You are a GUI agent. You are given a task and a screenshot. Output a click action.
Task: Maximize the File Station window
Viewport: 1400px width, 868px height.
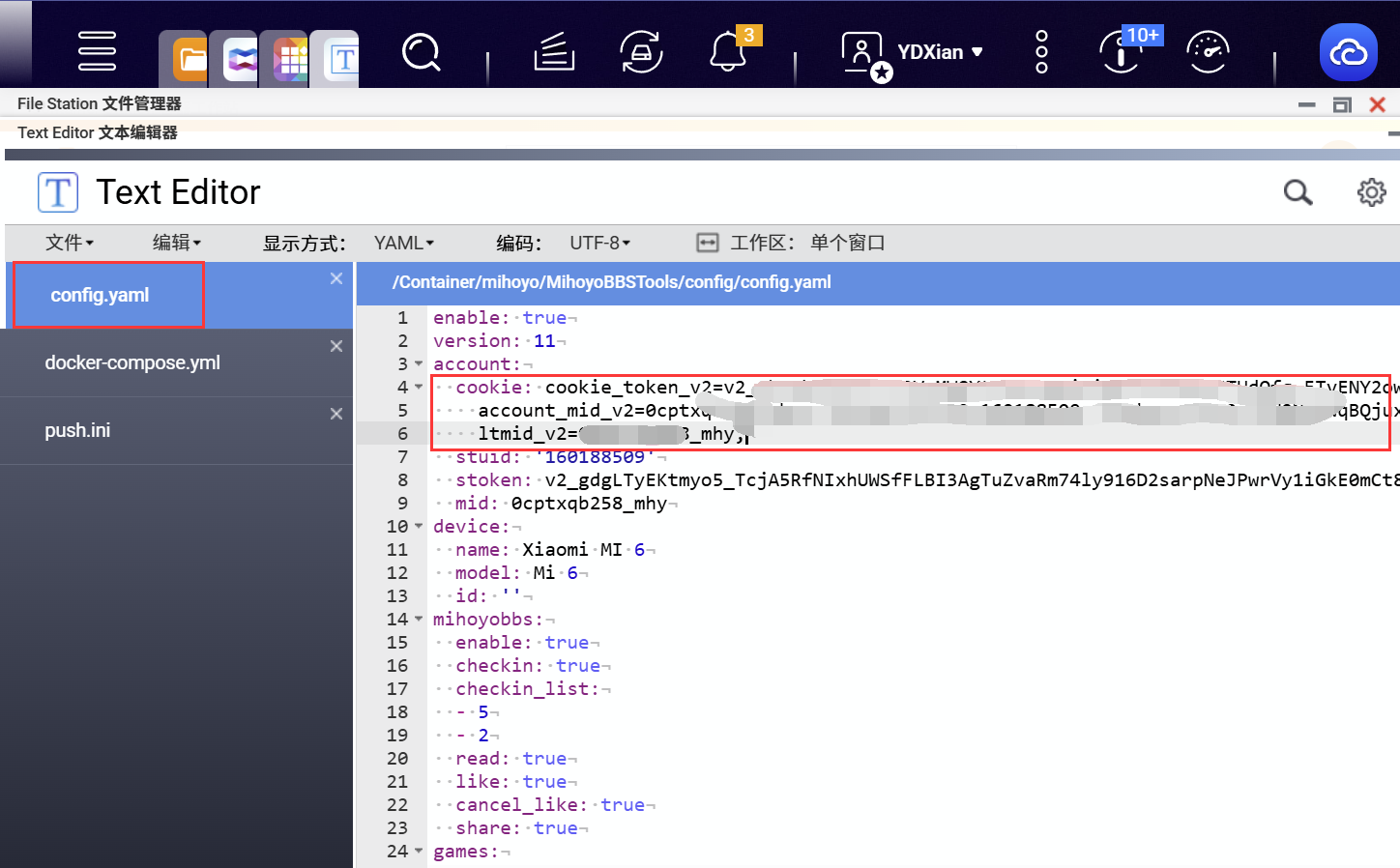(x=1342, y=104)
